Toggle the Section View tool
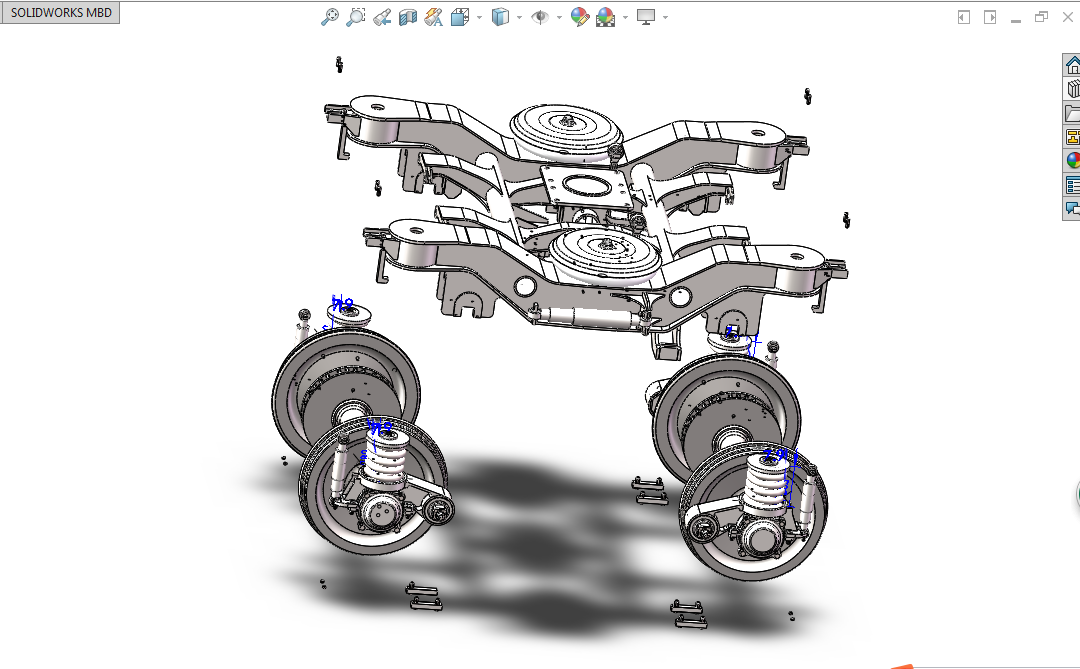 [x=408, y=17]
